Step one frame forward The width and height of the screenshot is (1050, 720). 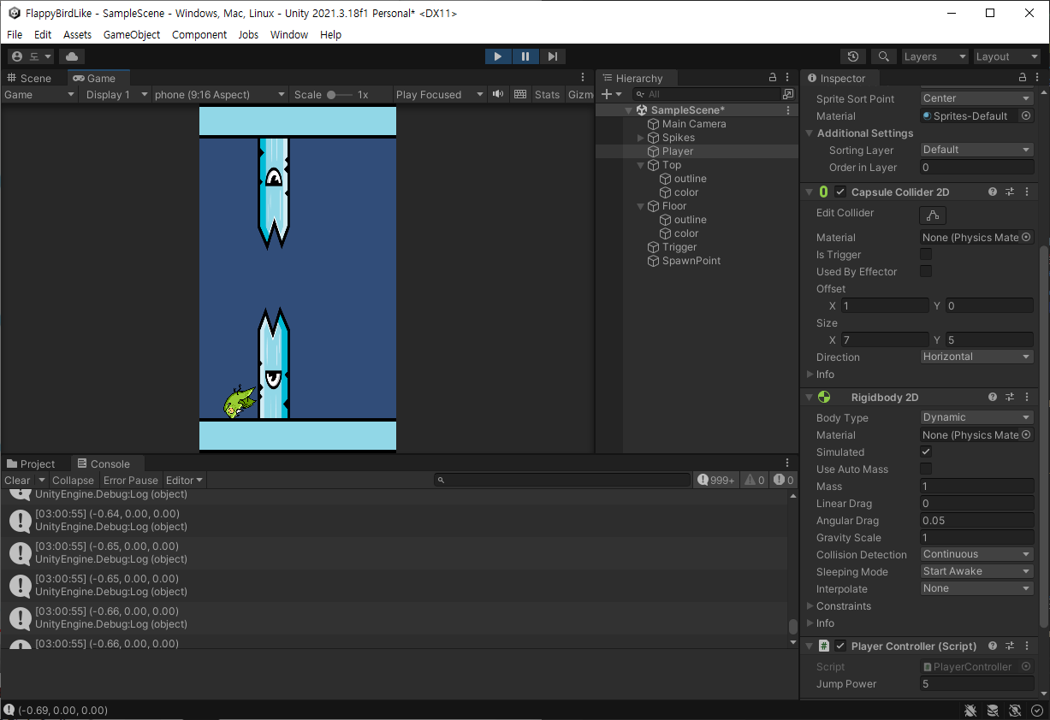tap(552, 57)
